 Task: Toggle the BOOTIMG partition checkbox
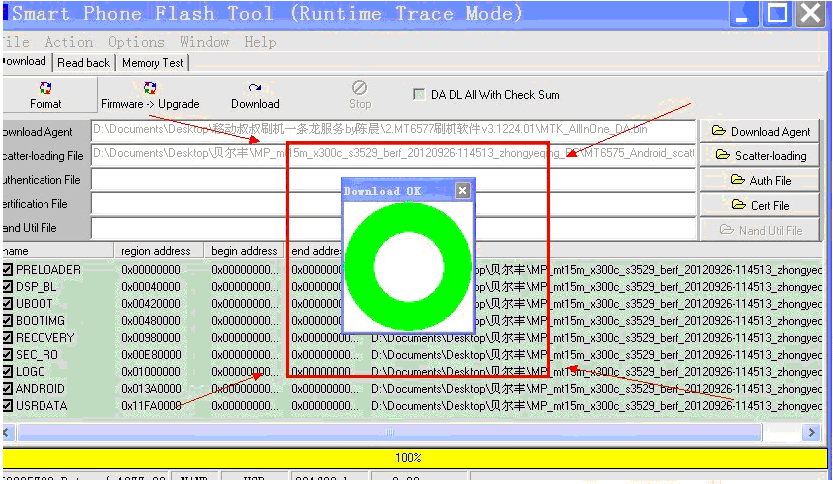point(7,320)
